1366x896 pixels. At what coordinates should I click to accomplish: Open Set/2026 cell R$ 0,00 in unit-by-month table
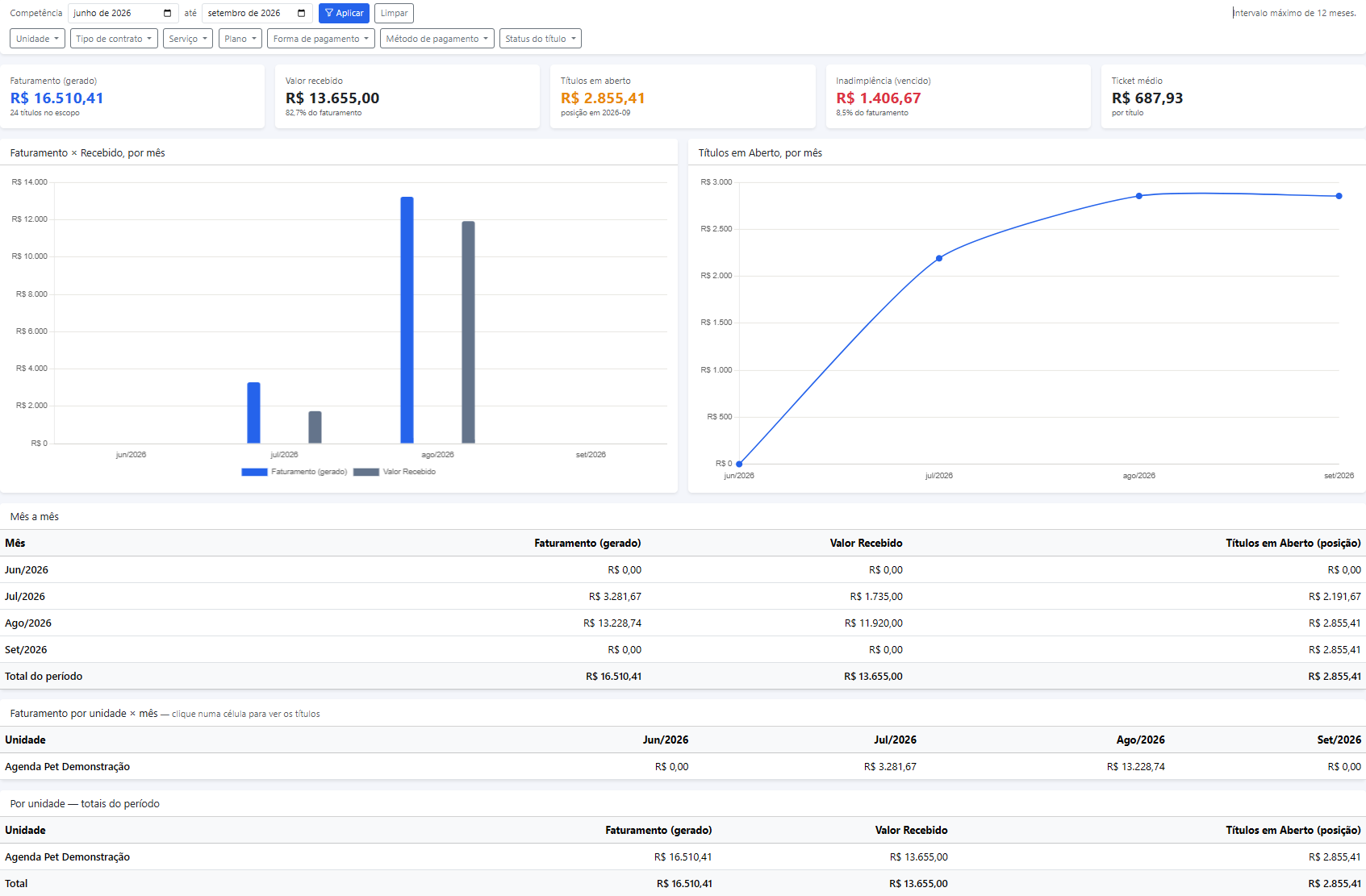pos(1344,767)
